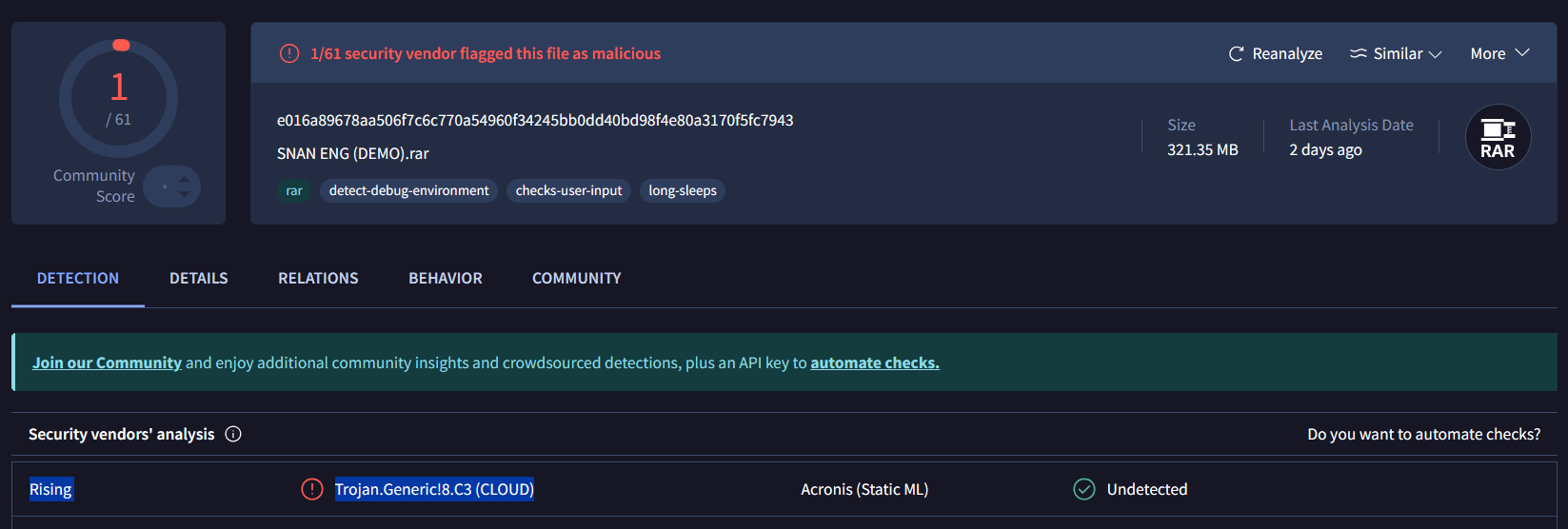
Task: Select the detect-debug-environment tag
Action: [x=408, y=191]
